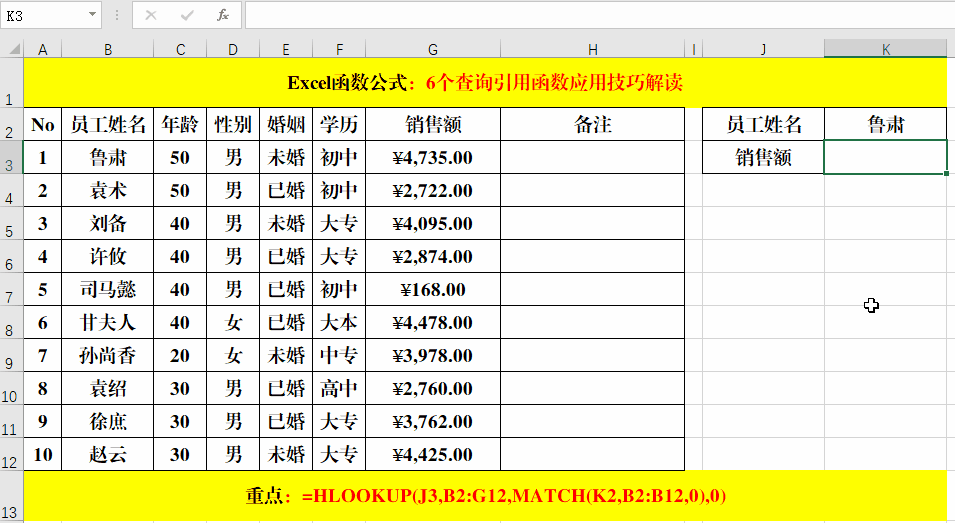Select column H header
955x523 pixels.
[x=593, y=49]
